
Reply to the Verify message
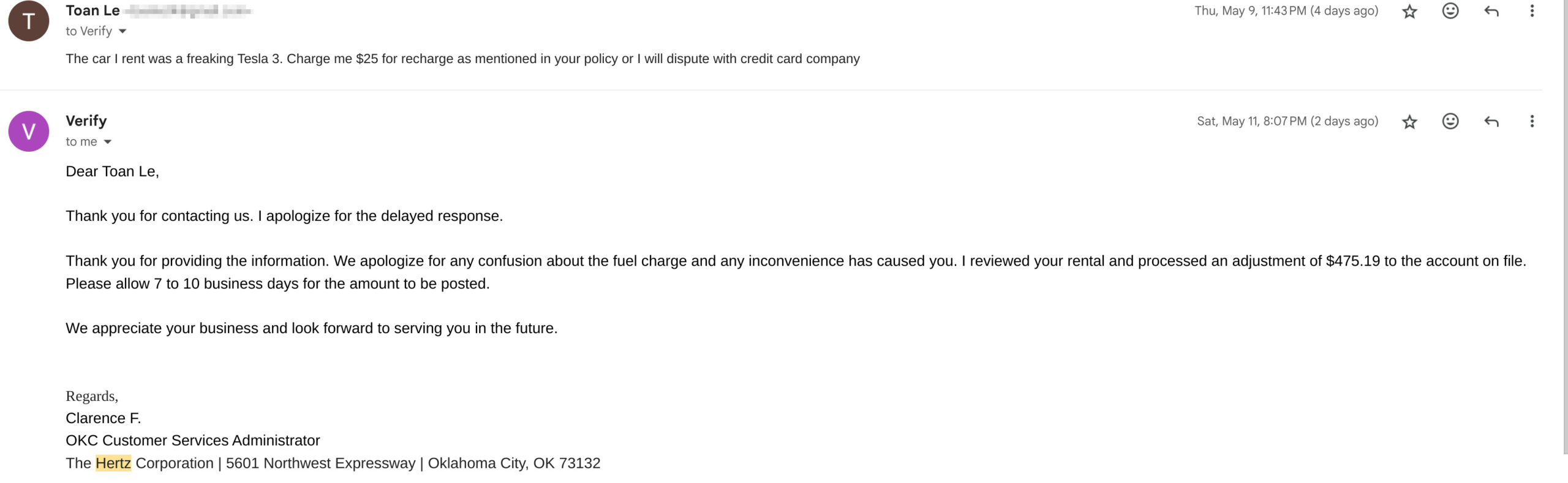tap(1491, 121)
